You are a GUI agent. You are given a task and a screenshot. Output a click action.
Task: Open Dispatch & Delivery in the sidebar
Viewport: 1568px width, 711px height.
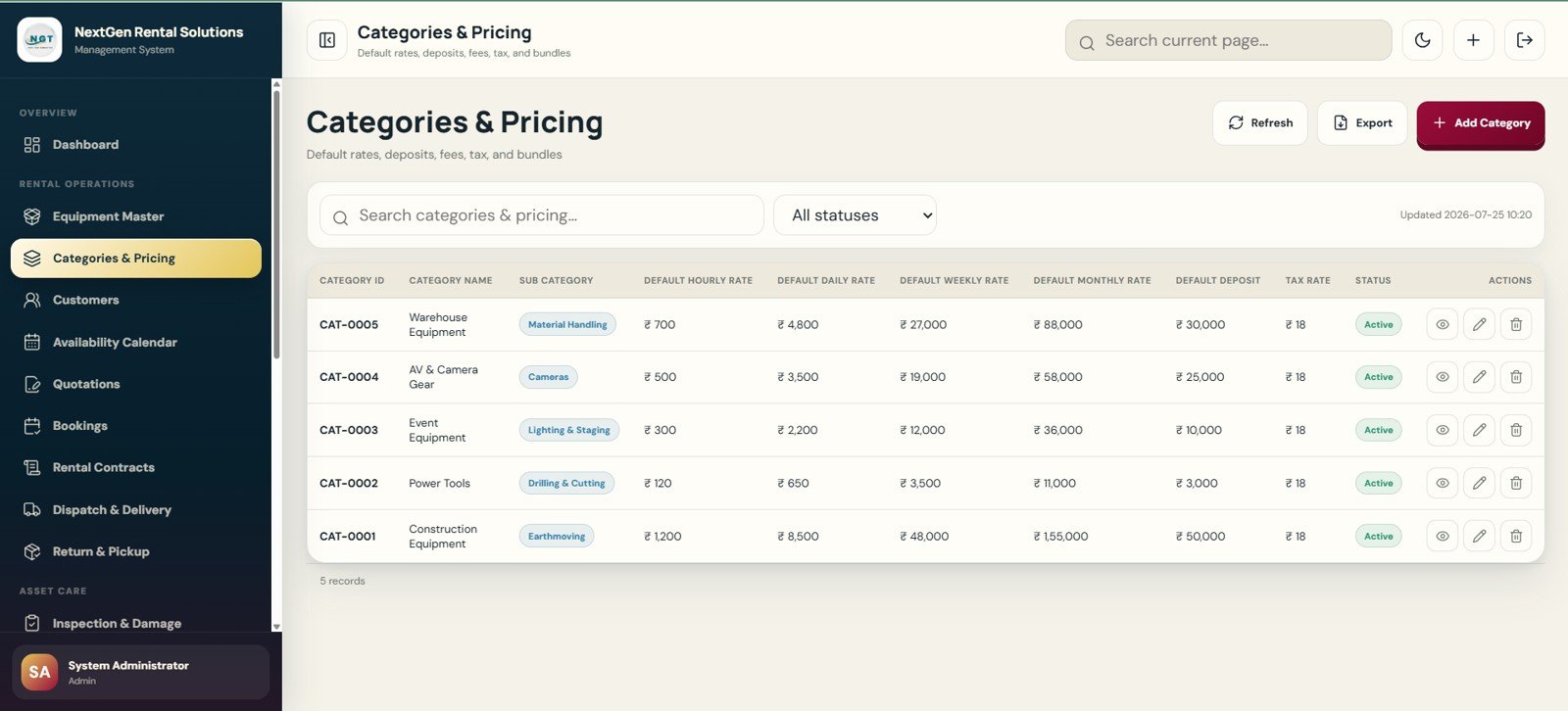[x=136, y=509]
